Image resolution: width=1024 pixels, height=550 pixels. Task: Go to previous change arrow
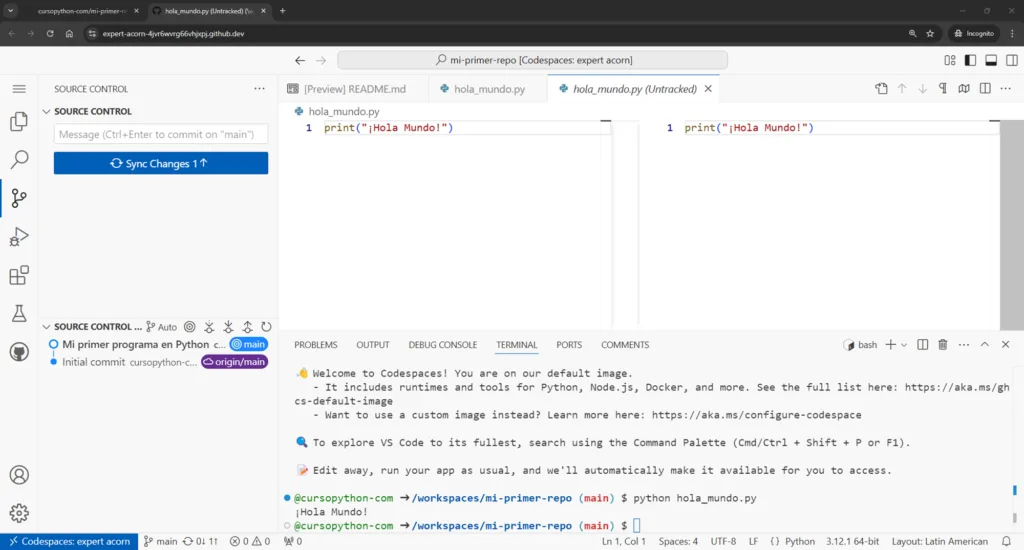[x=902, y=89]
